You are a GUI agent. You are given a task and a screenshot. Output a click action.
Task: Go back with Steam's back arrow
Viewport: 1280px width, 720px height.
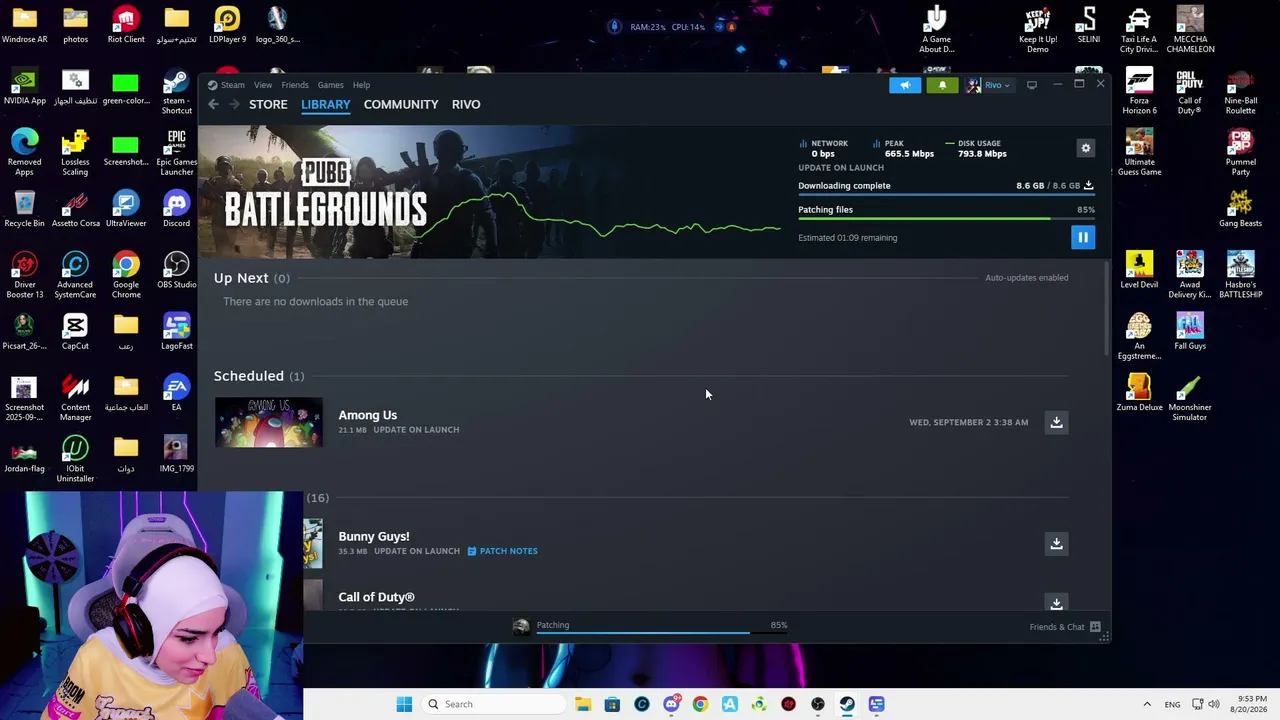(213, 104)
